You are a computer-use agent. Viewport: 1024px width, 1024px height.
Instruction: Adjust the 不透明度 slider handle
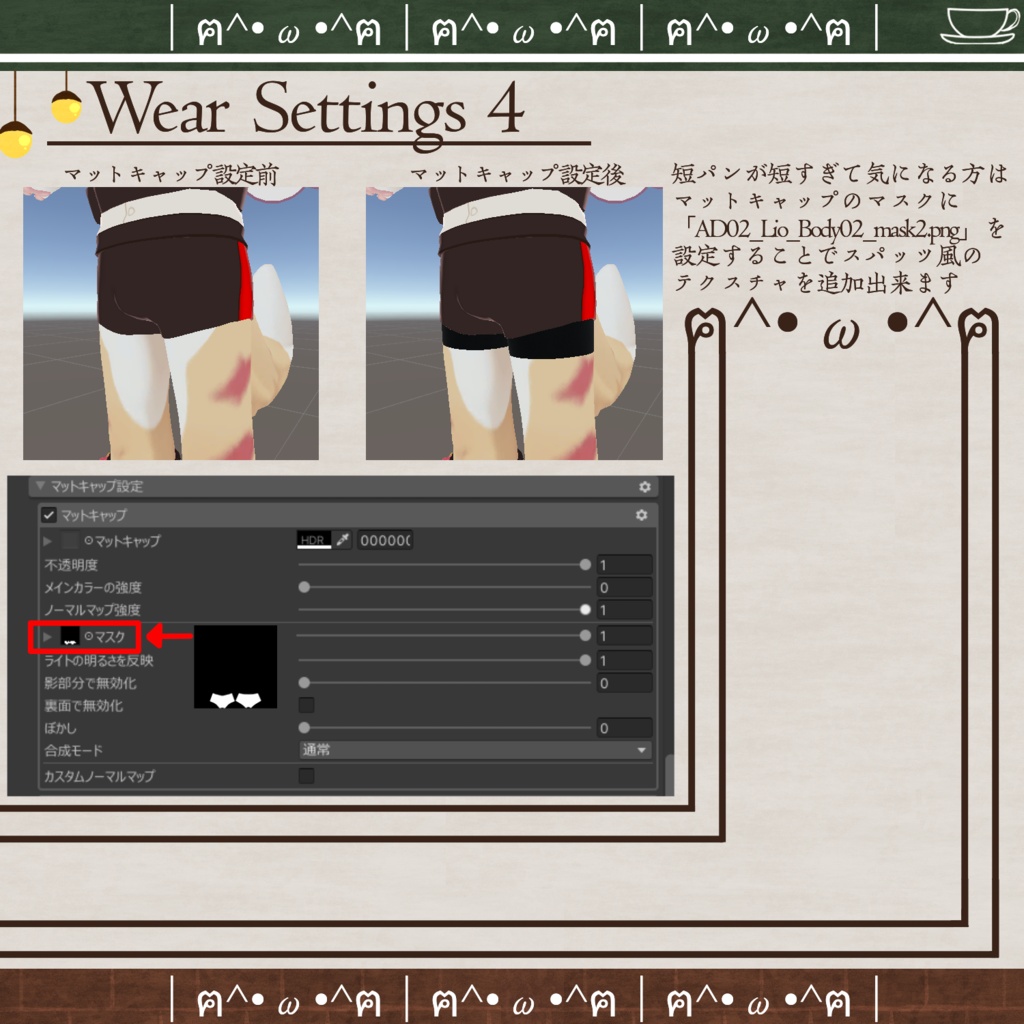(585, 565)
